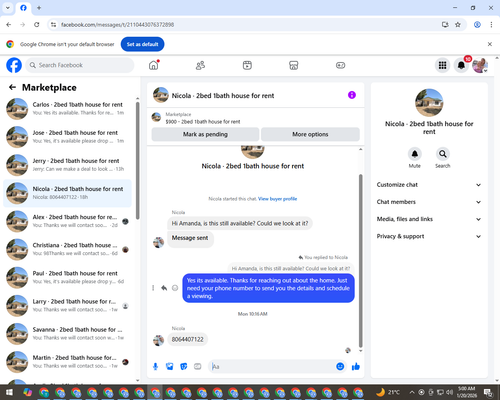Image resolution: width=500 pixels, height=400 pixels.
Task: Open the Facebook logo home link
Action: click(14, 65)
